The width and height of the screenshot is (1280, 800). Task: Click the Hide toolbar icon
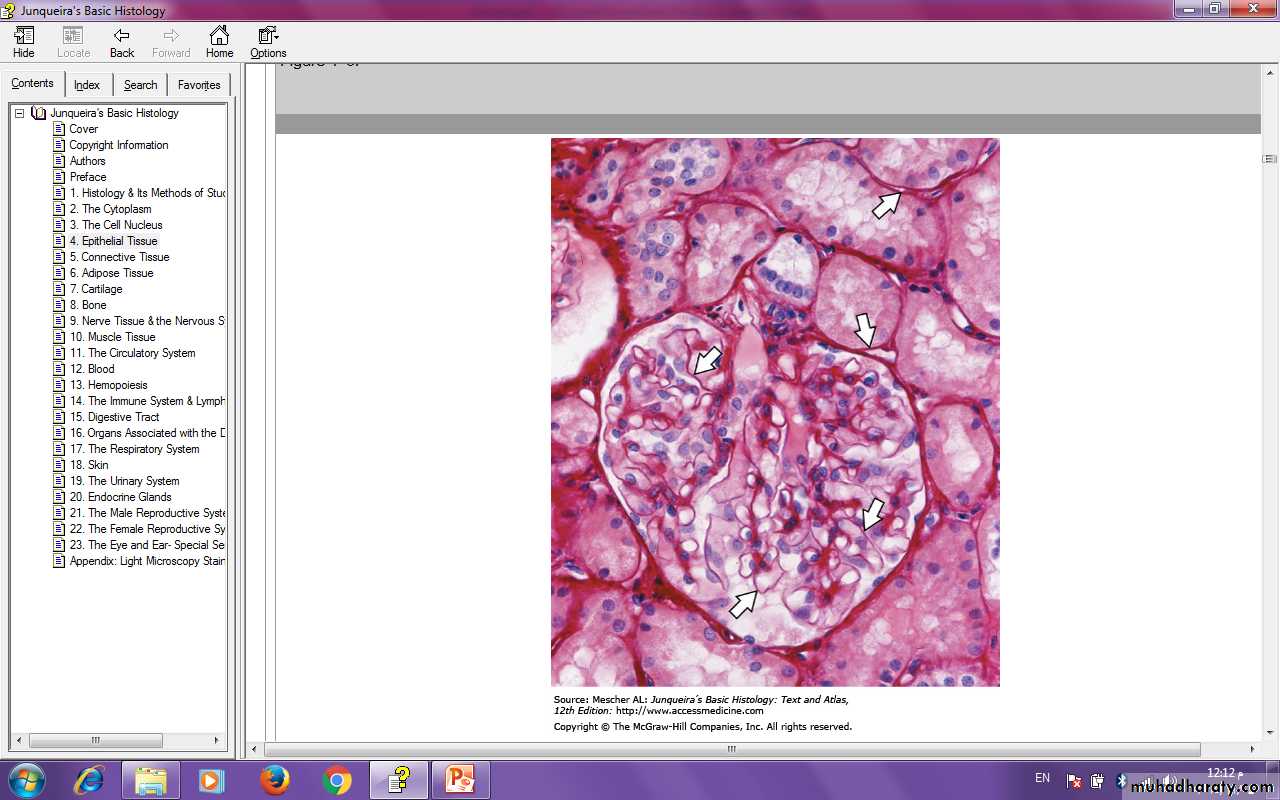tap(24, 41)
